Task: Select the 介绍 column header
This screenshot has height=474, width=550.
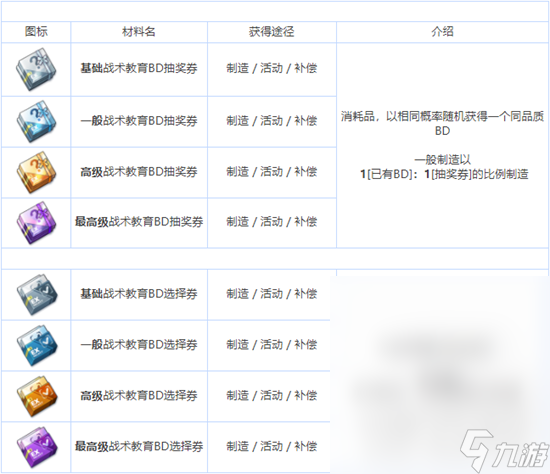Action: pos(442,32)
